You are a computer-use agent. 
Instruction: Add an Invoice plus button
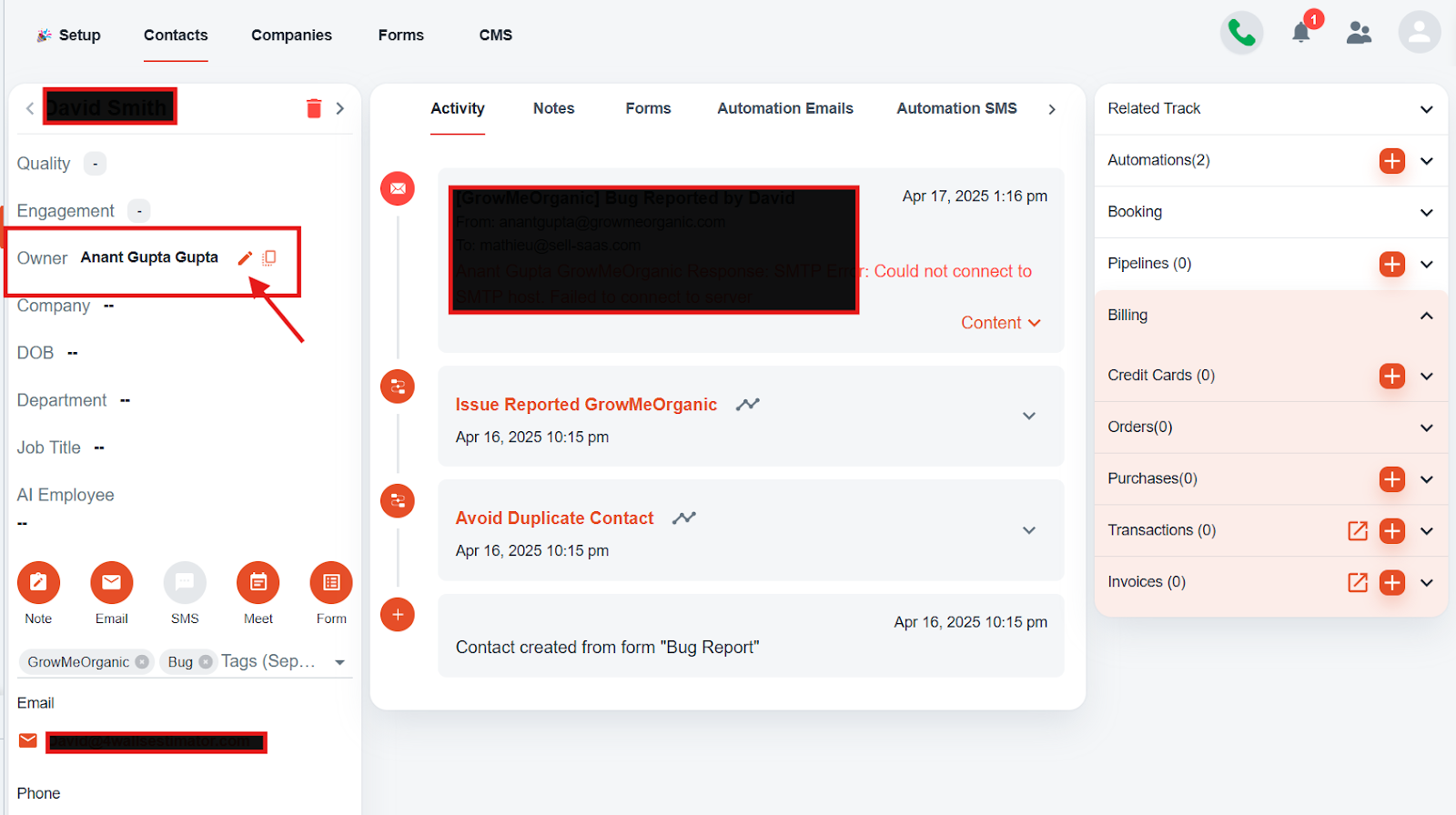pyautogui.click(x=1392, y=582)
